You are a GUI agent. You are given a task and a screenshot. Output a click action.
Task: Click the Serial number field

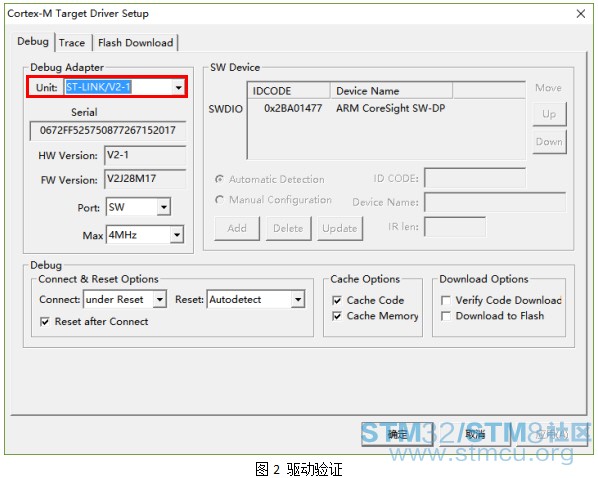pyautogui.click(x=108, y=130)
